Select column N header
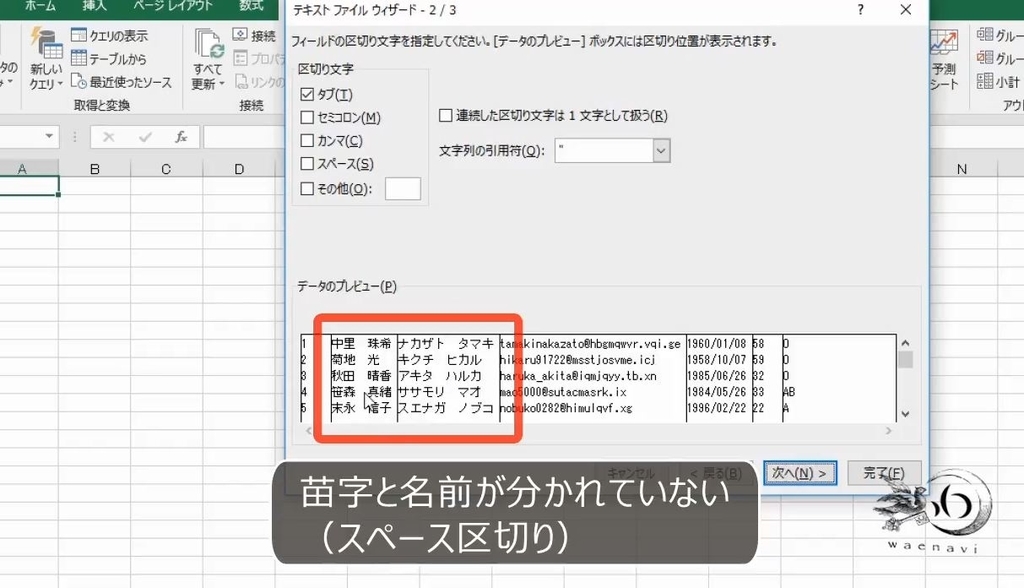Screen dimensions: 1024x588 point(961,169)
